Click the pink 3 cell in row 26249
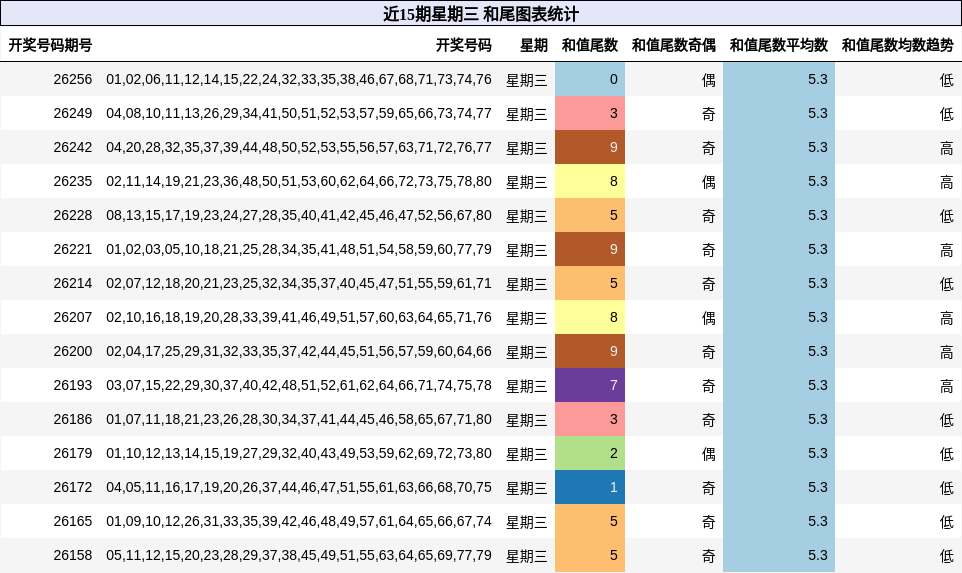962x573 pixels. 590,113
